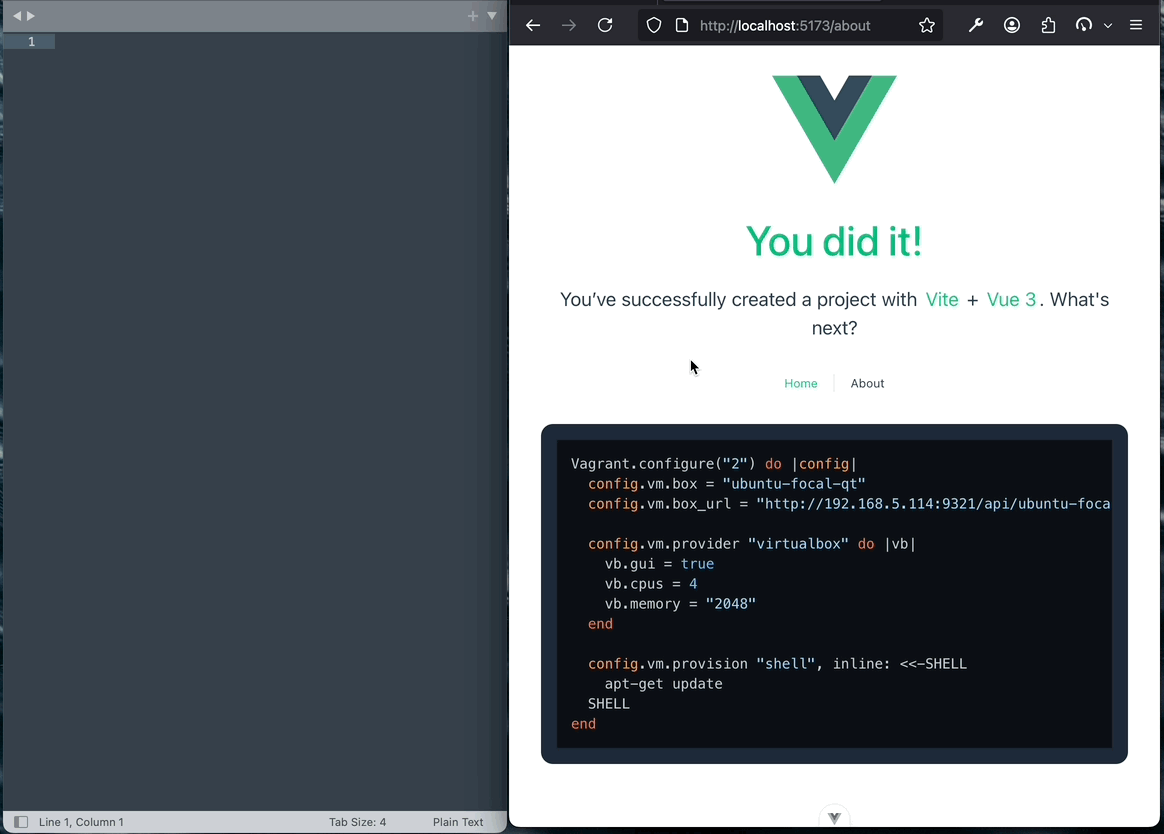Click the Vite link

[941, 299]
